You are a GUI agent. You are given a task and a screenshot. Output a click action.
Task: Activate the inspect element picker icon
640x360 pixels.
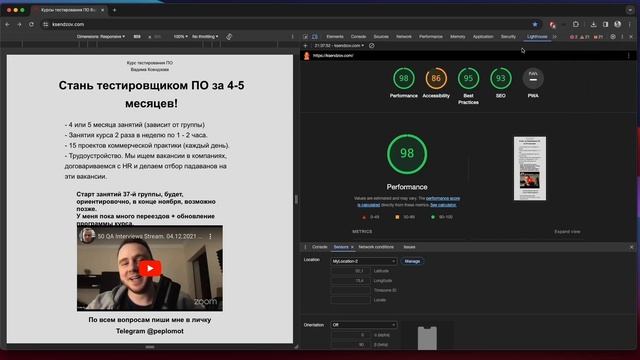tap(305, 37)
